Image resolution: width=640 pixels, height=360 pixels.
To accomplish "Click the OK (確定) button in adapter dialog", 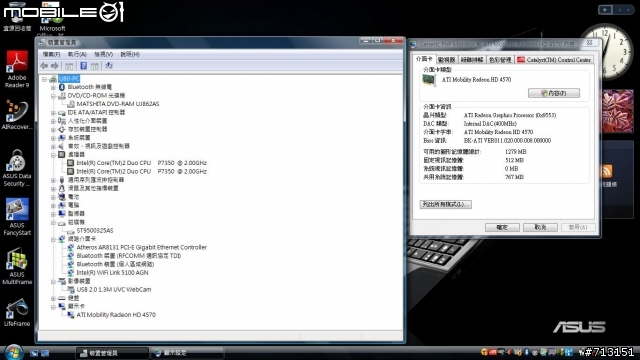I will (502, 227).
